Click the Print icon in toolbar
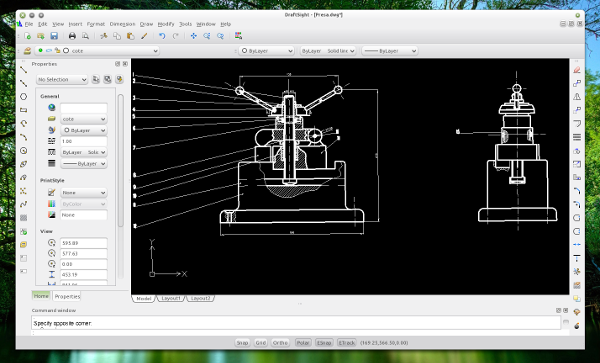The width and height of the screenshot is (600, 363). click(x=72, y=36)
